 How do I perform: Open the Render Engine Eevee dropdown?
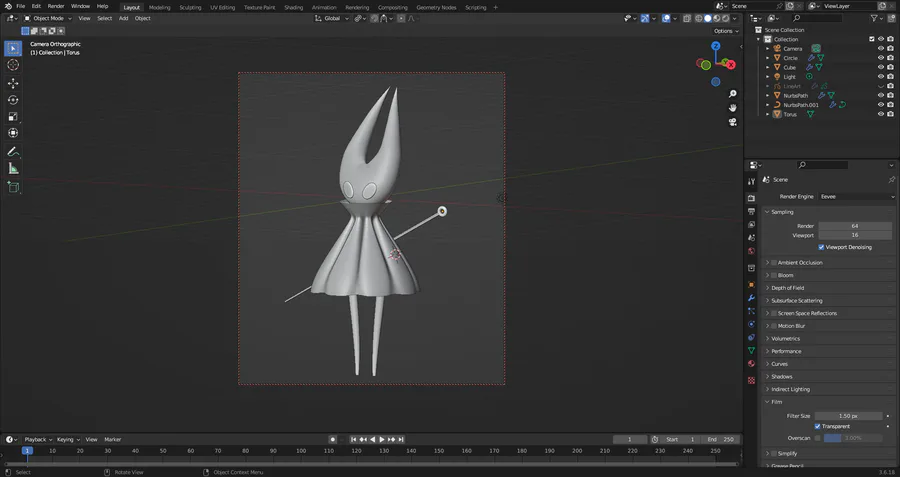click(x=857, y=197)
